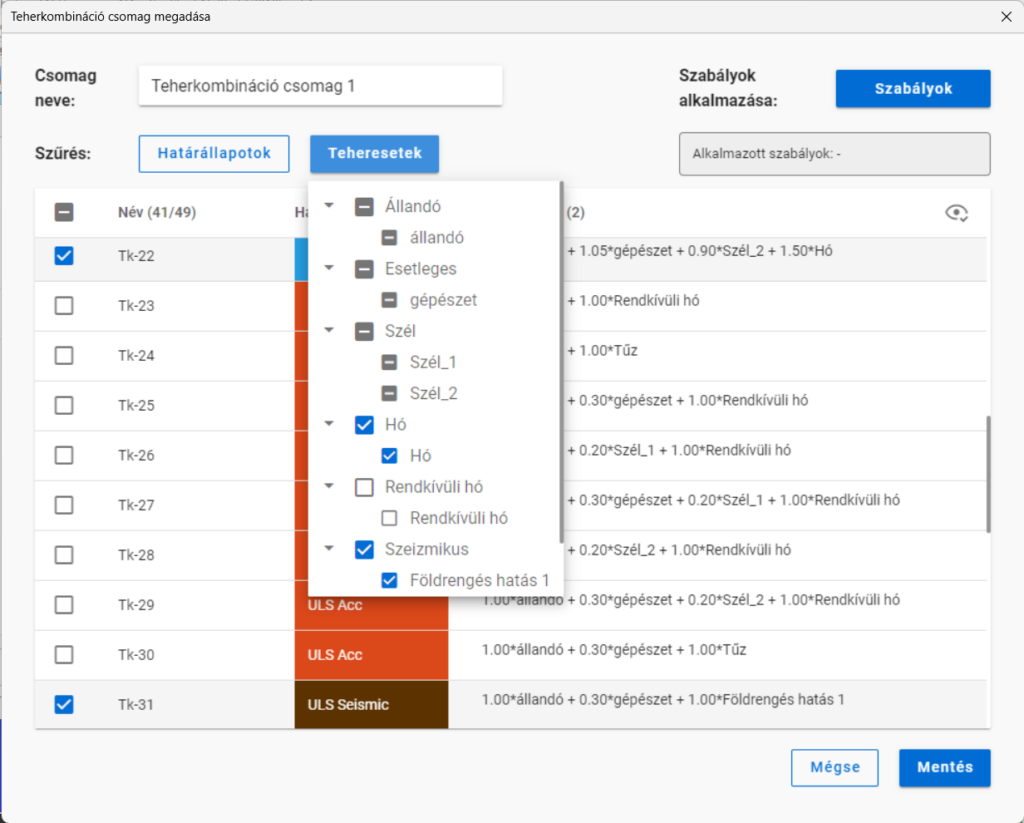Open the Határállapotok filter
The image size is (1024, 823).
214,153
